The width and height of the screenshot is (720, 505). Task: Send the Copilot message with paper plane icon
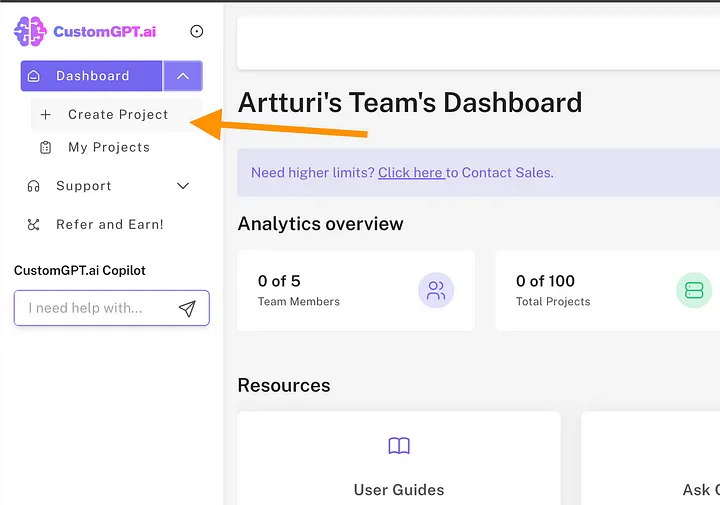click(187, 308)
